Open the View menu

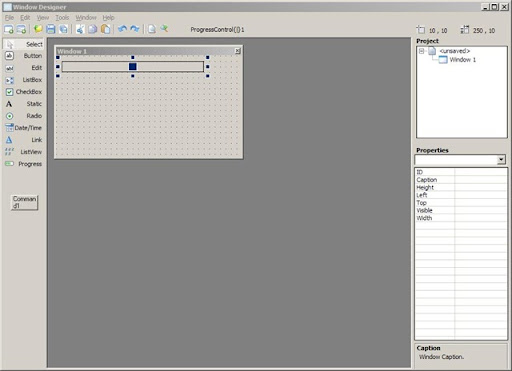pyautogui.click(x=43, y=17)
